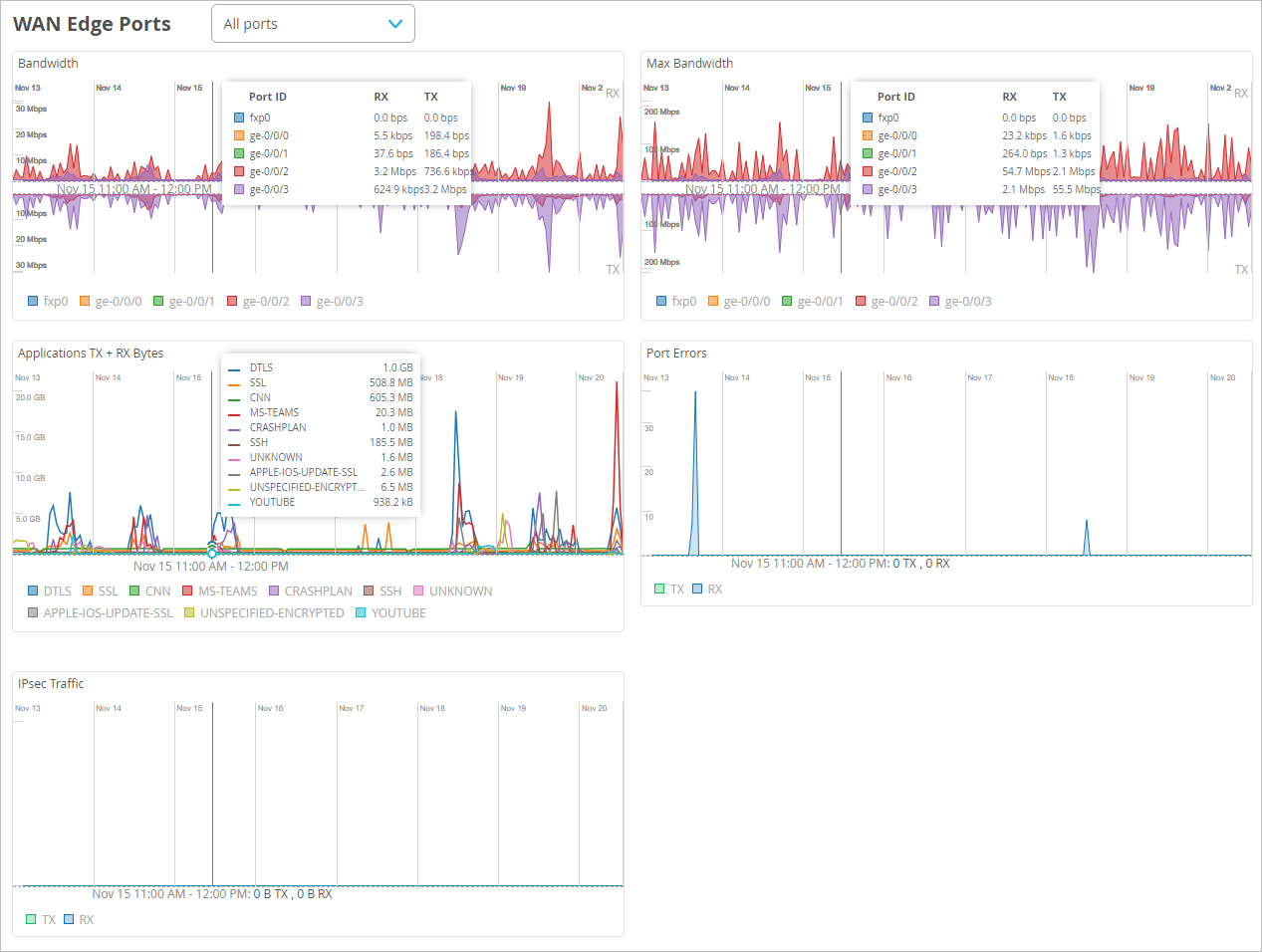
Task: Click the Nov 16 marker in IPsec Traffic
Action: [270, 708]
